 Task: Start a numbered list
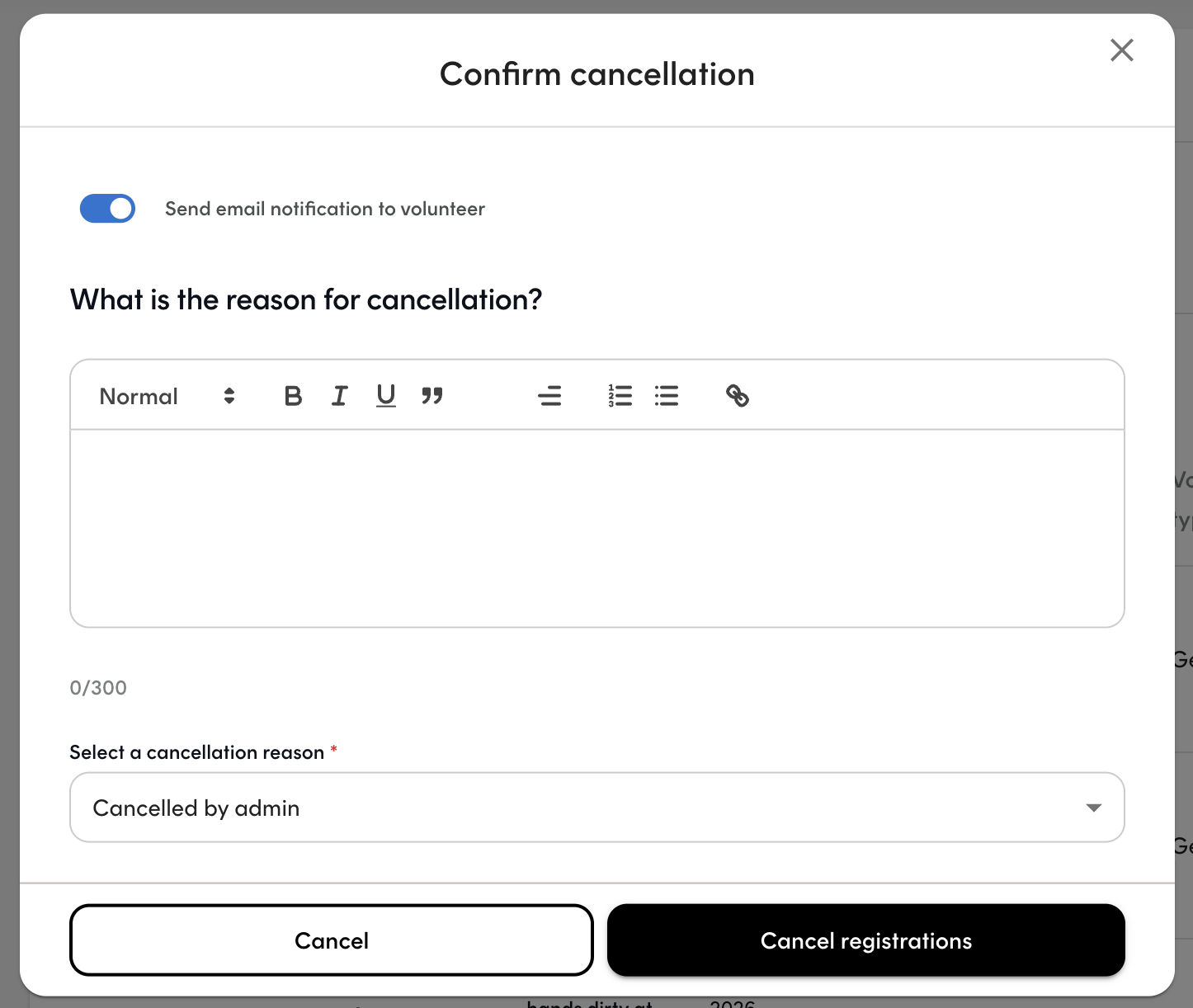click(620, 396)
